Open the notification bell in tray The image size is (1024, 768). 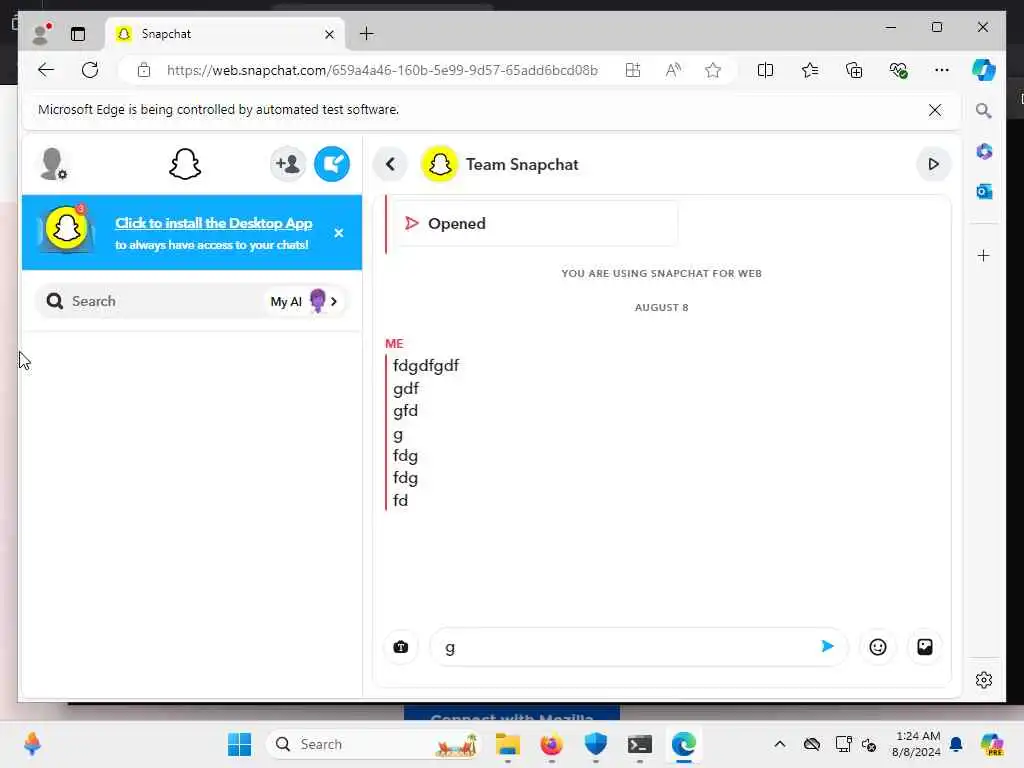(x=956, y=744)
